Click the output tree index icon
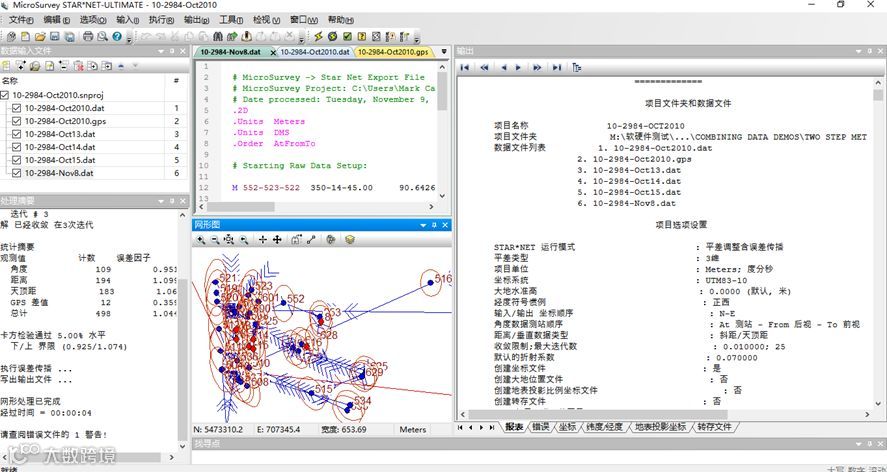Screen dimensions: 887x472 pyautogui.click(x=576, y=67)
